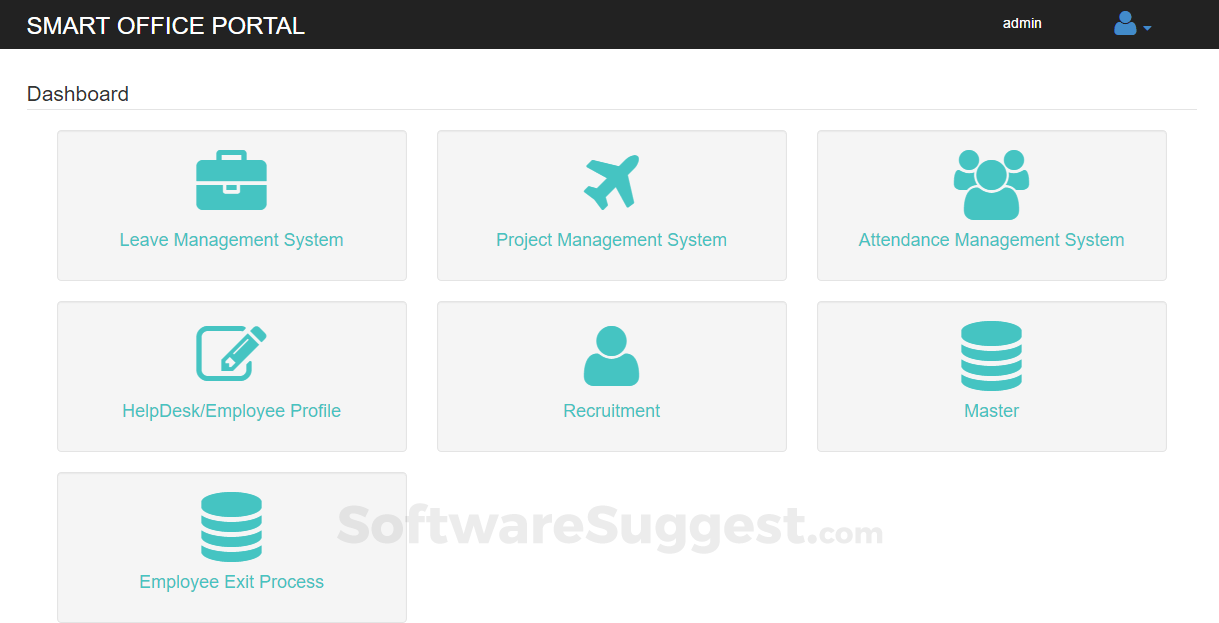Click the SoftwareSuggest.com watermark
Viewport: 1219px width, 623px height.
click(609, 526)
